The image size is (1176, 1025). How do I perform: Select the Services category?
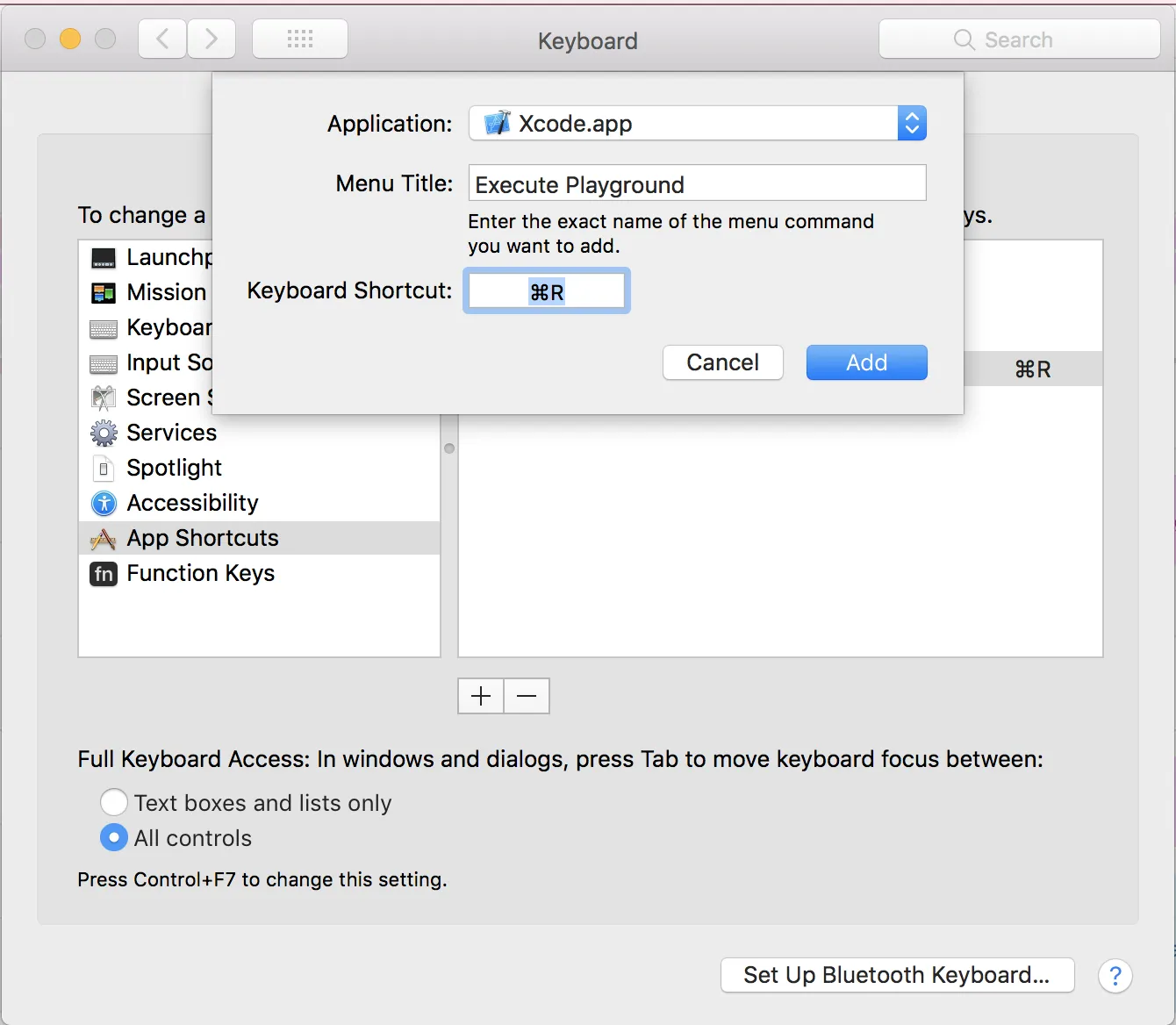pos(259,433)
